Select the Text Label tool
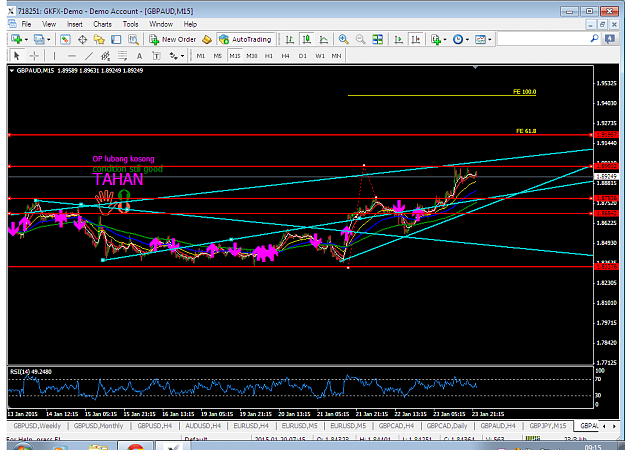Viewport: 625px width, 450px height. tap(156, 56)
